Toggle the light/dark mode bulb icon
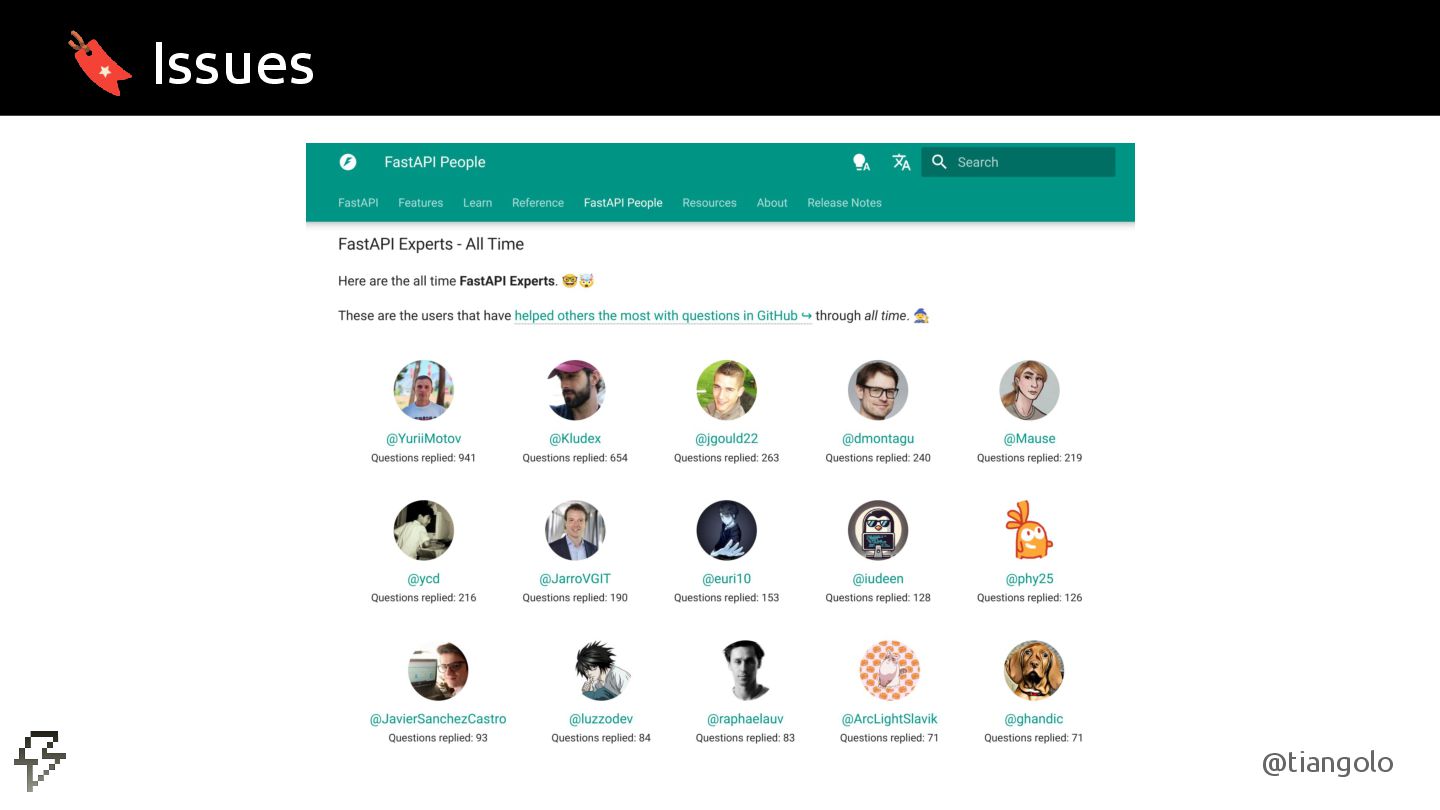1440x810 pixels. tap(860, 162)
